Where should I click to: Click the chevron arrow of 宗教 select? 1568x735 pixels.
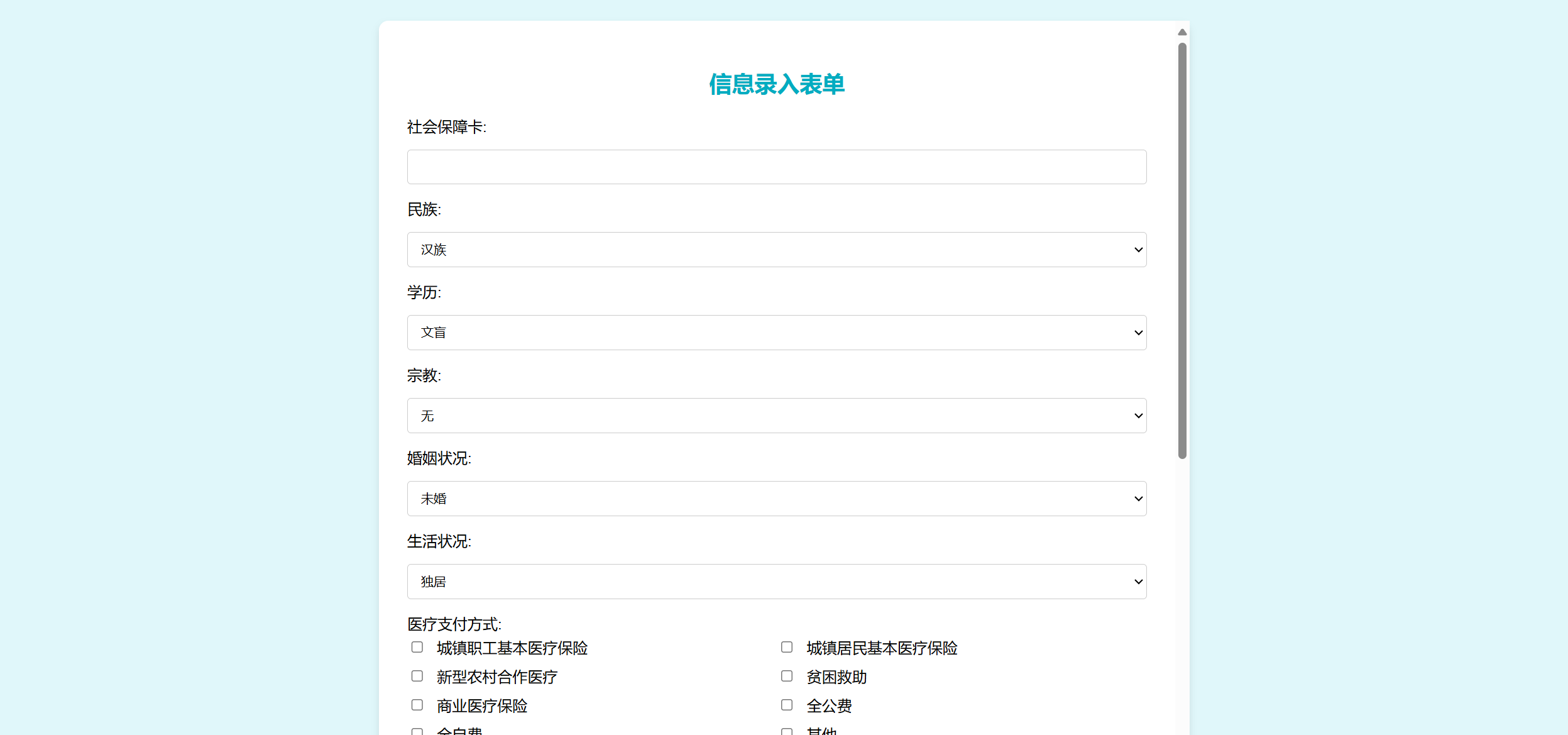1138,416
